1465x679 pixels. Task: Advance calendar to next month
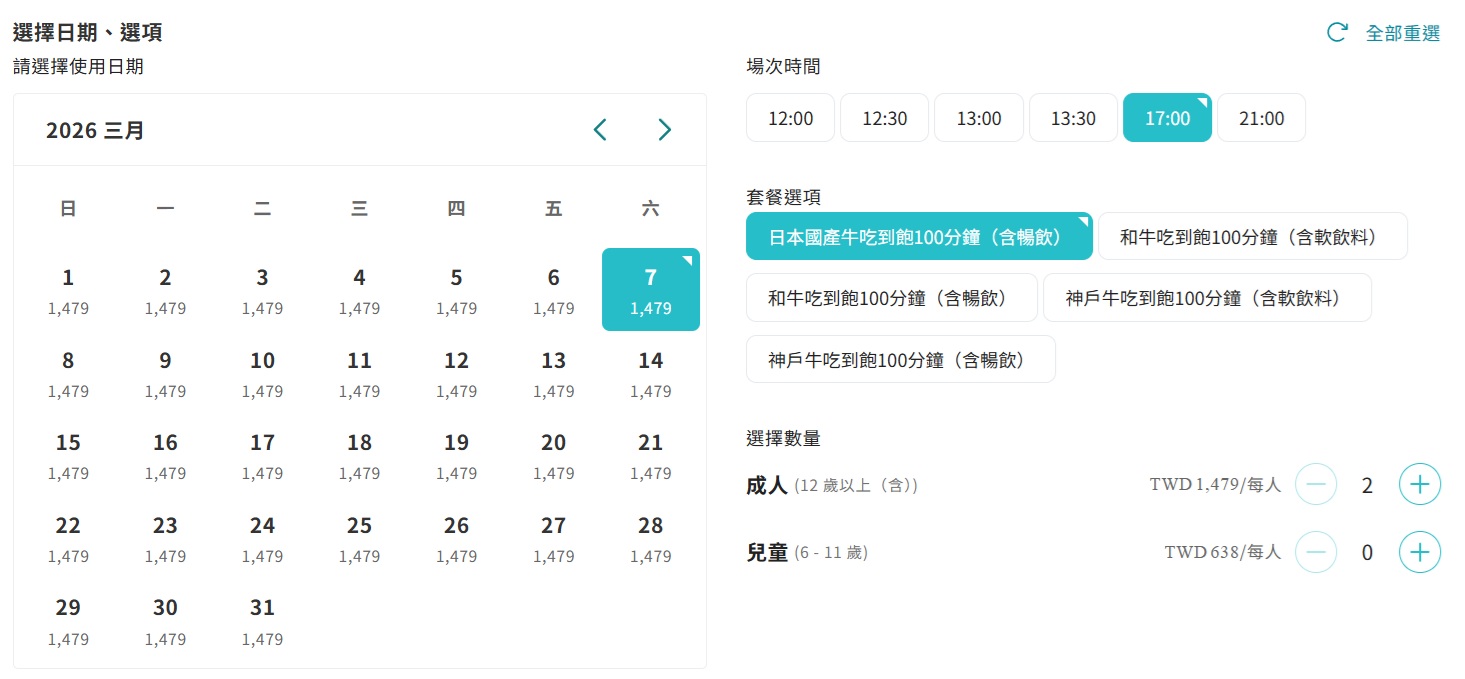pyautogui.click(x=664, y=130)
